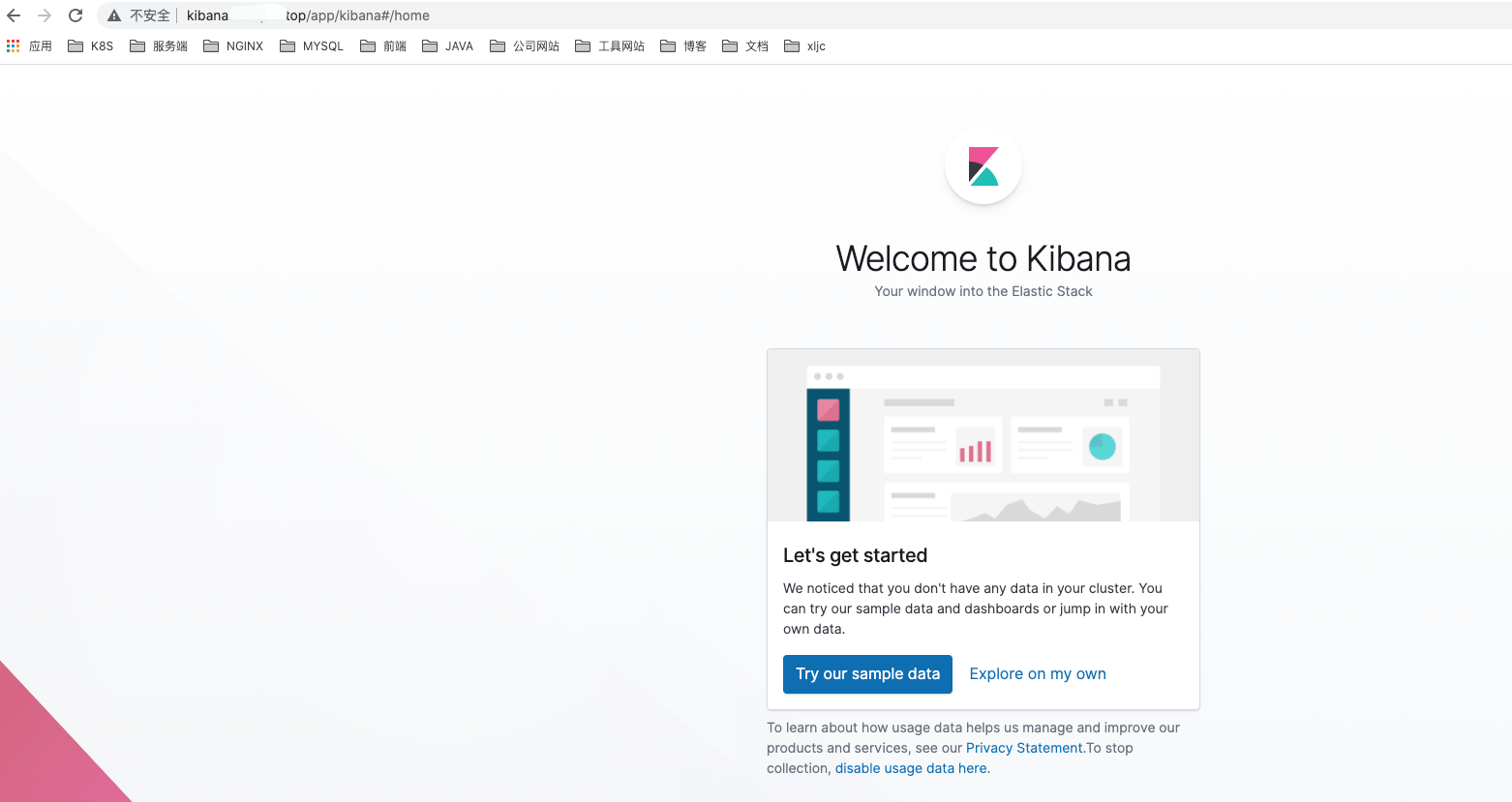Open the 服务端 bookmark folder
Viewport: 1512px width, 802px height.
(x=159, y=46)
